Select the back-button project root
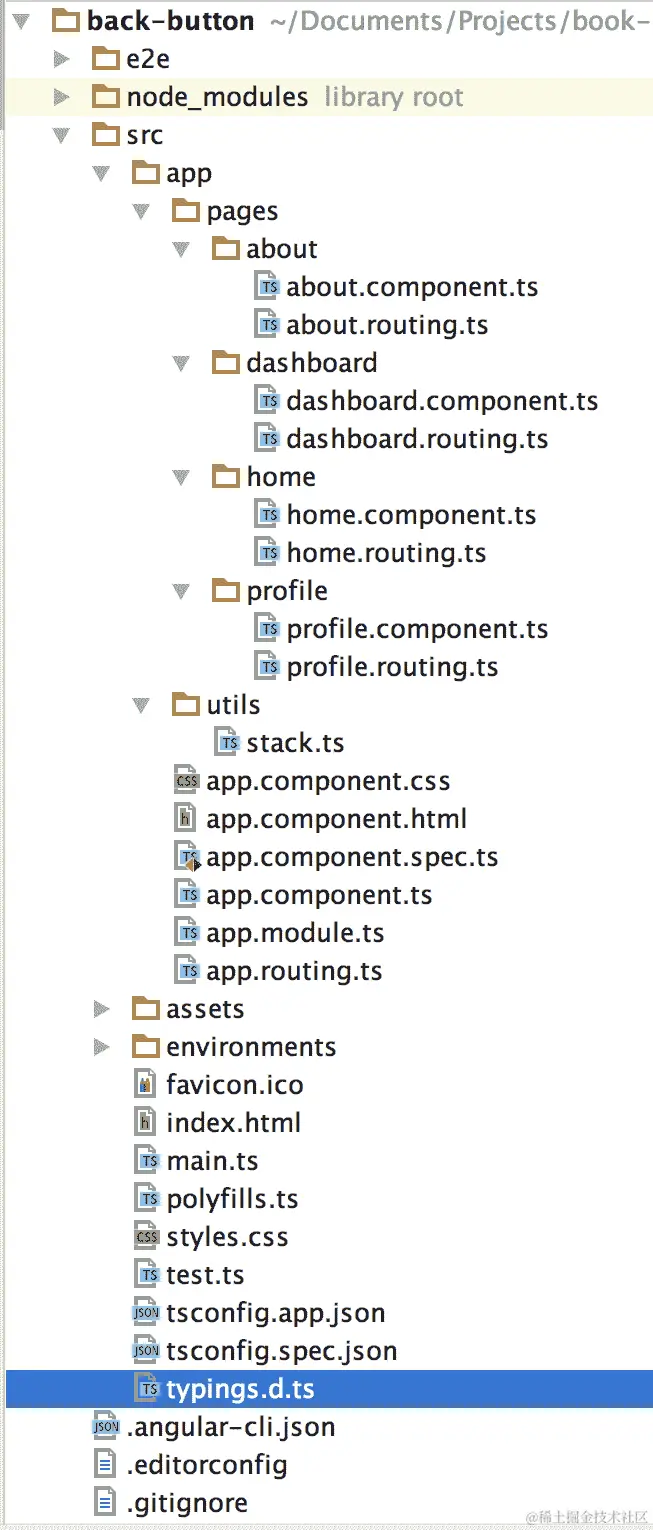This screenshot has height=1530, width=653. [170, 21]
